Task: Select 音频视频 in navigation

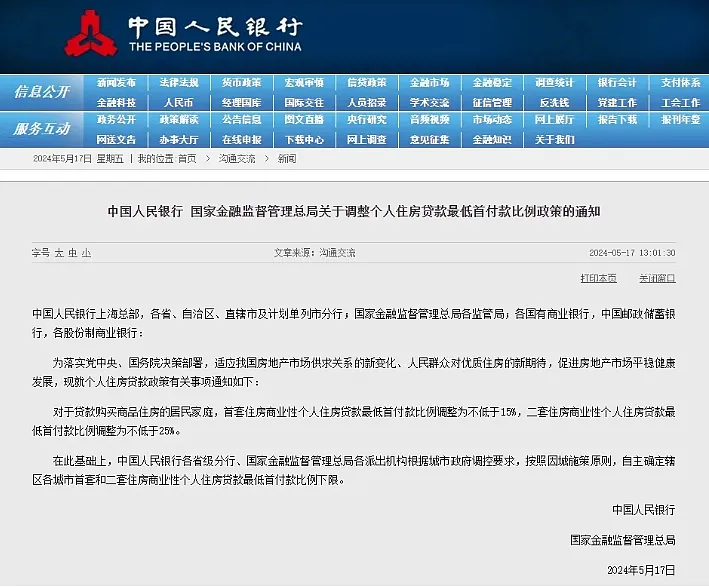Action: (430, 120)
